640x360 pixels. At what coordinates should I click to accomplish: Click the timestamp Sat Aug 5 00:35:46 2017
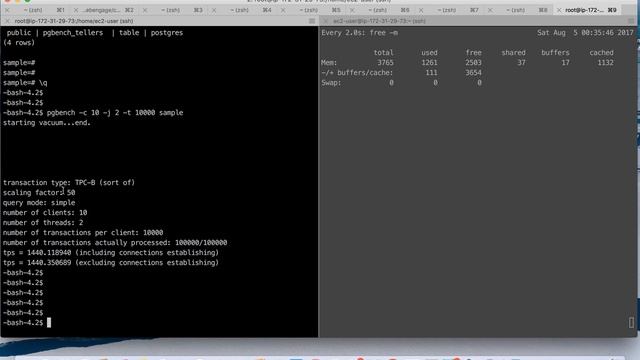tap(585, 33)
